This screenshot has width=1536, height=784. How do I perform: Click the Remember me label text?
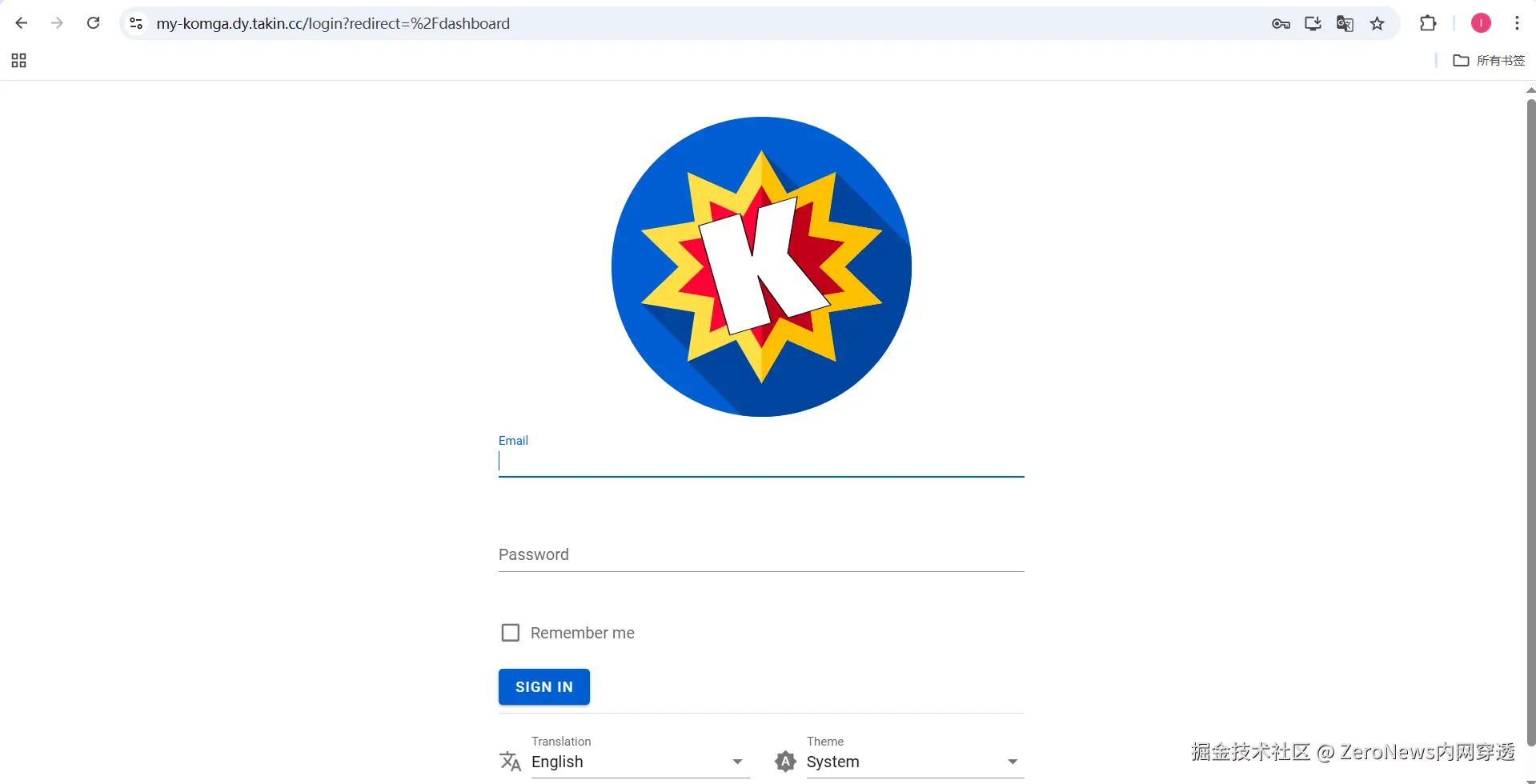[x=583, y=633]
